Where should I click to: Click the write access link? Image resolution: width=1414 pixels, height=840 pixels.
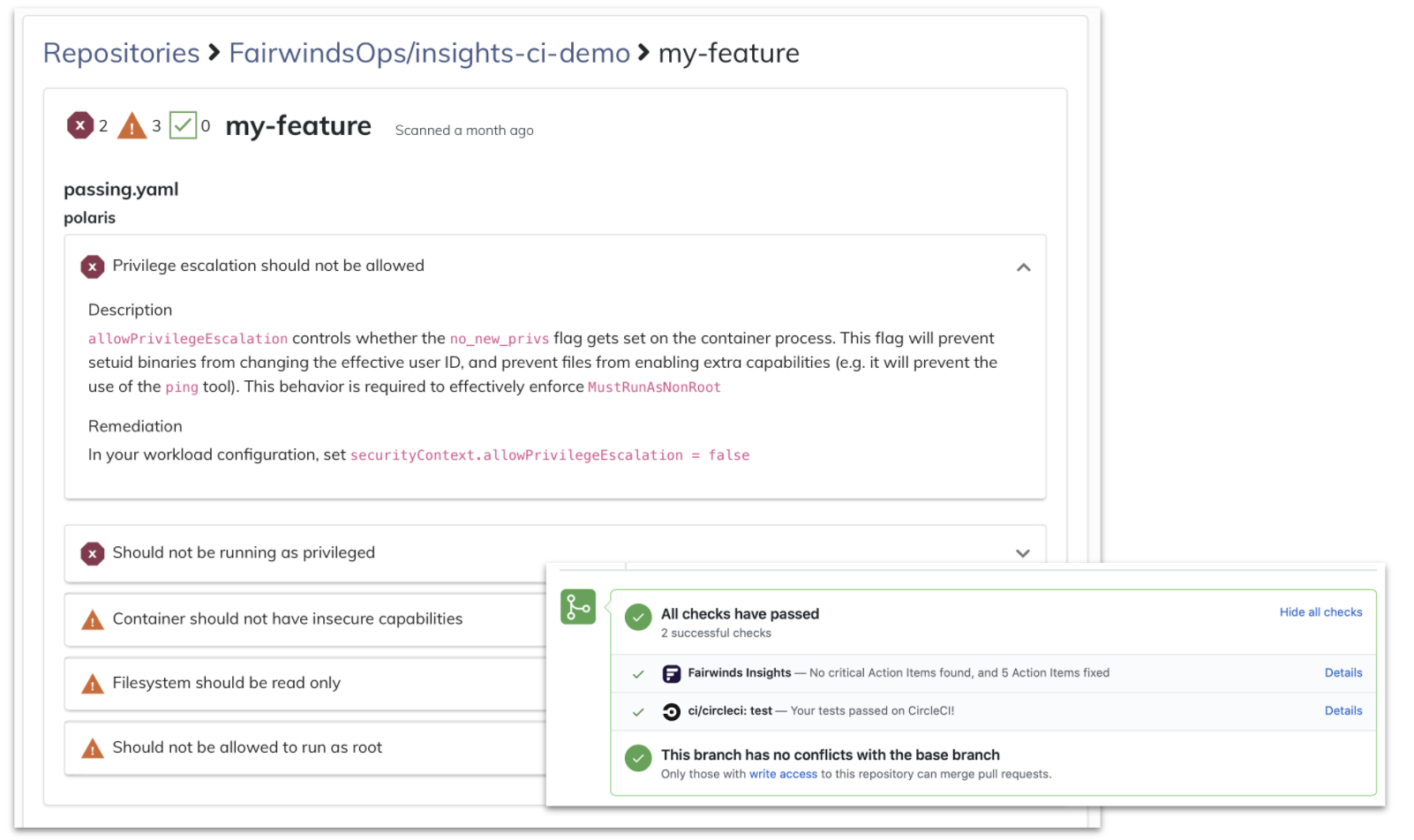[783, 775]
